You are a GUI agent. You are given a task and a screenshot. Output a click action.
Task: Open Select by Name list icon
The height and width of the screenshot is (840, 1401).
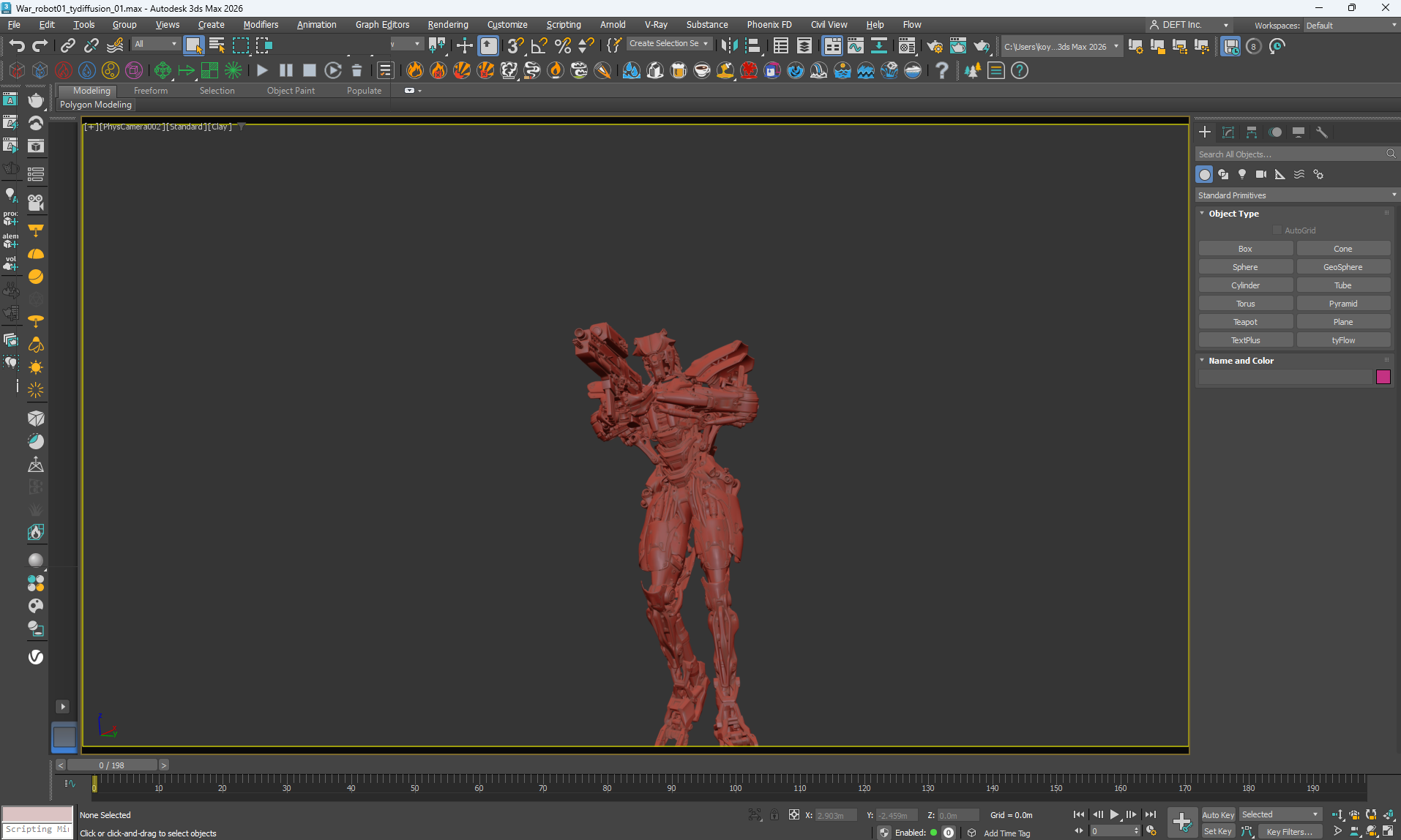(217, 45)
